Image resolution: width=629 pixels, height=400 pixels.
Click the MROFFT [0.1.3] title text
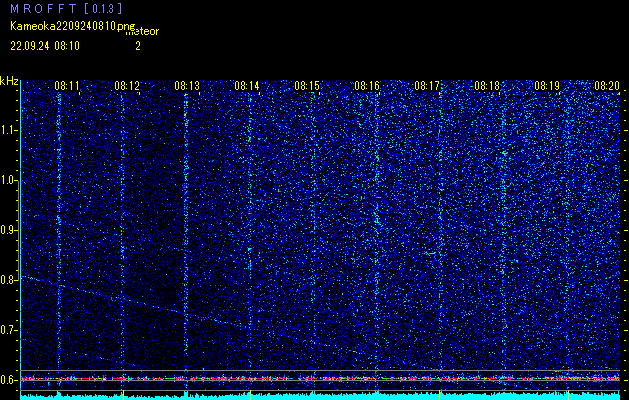tap(67, 8)
